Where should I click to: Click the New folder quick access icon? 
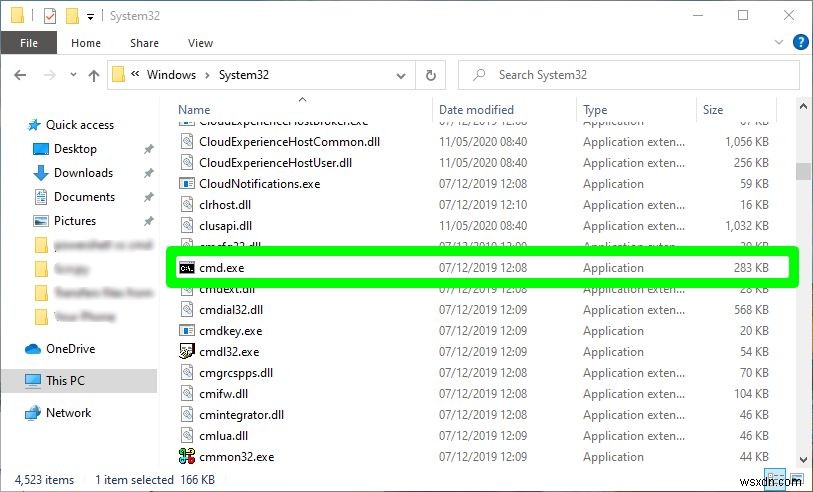tap(72, 17)
